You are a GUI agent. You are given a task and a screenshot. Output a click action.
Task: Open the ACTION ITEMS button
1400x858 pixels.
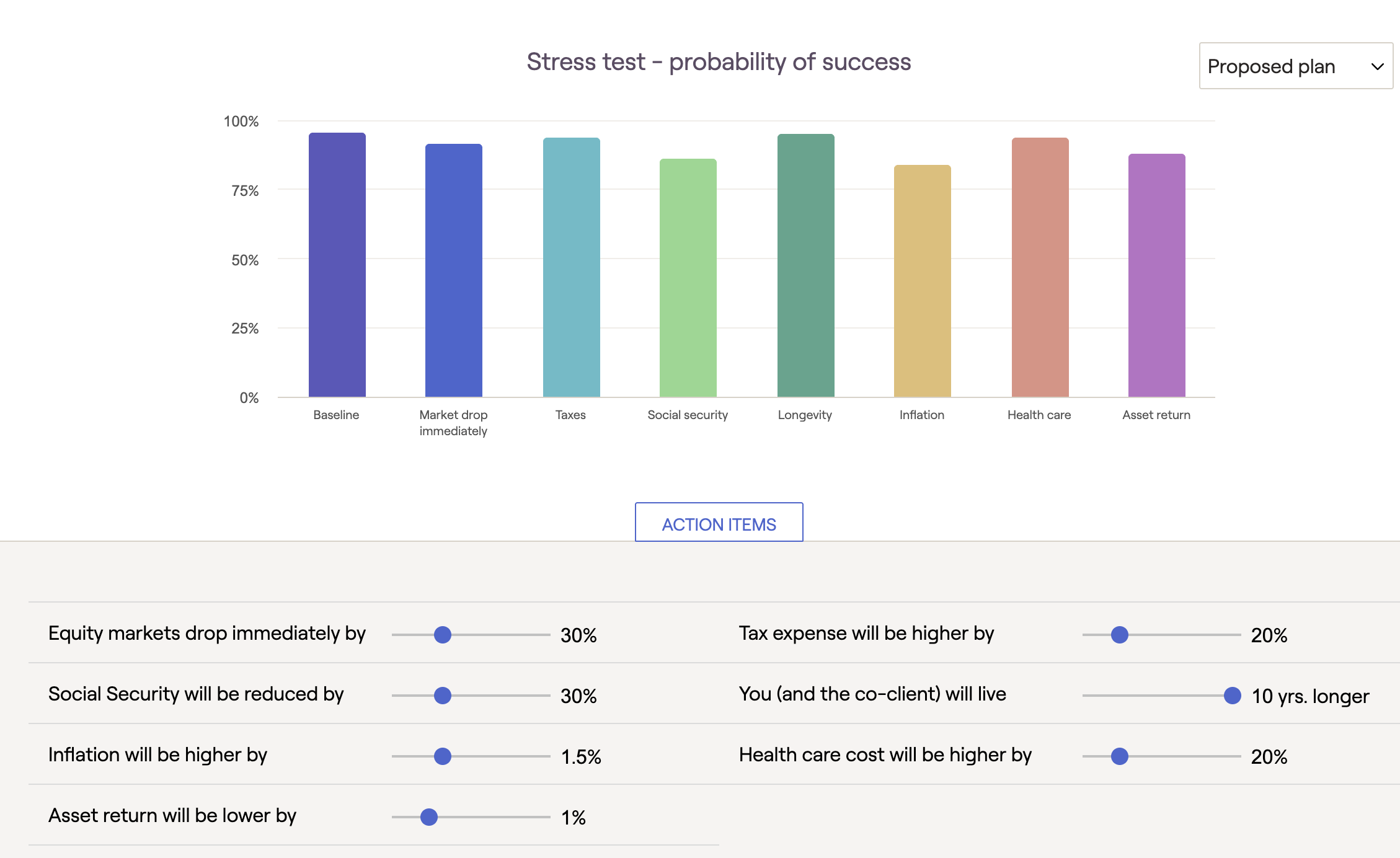[719, 522]
